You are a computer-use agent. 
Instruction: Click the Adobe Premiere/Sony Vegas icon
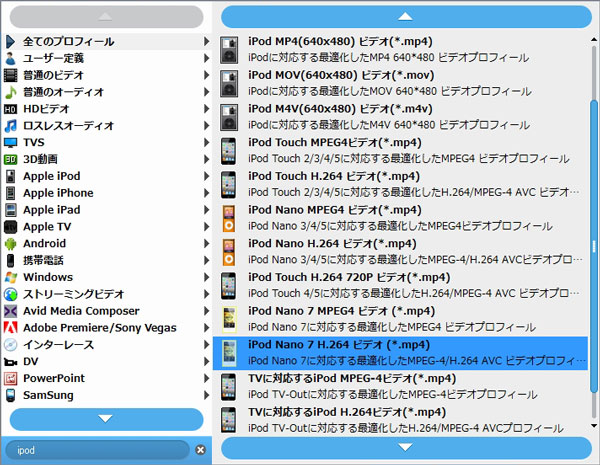[10, 328]
